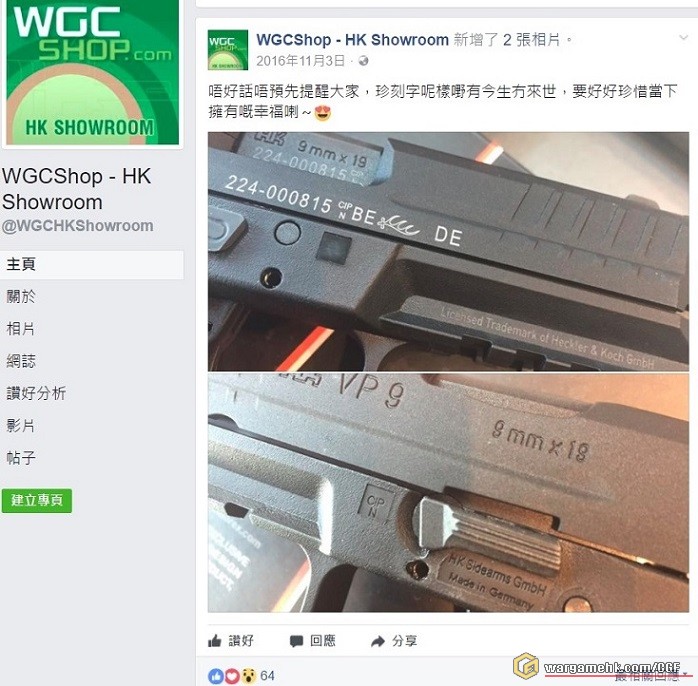Open the 最相關回應 sort dropdown
Viewport: 698px width, 686px height.
click(x=651, y=676)
